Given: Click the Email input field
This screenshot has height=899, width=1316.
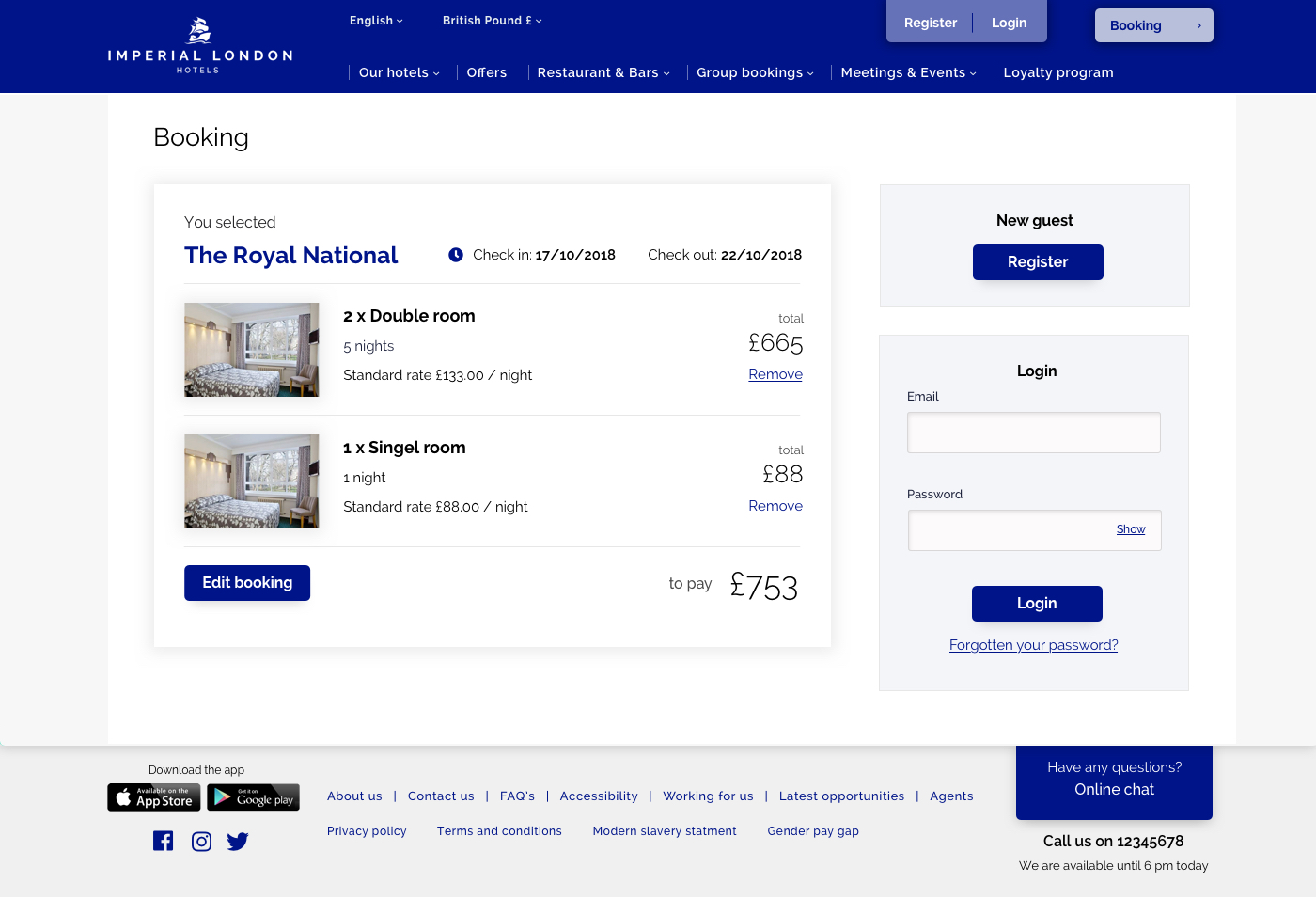Looking at the screenshot, I should pos(1033,433).
